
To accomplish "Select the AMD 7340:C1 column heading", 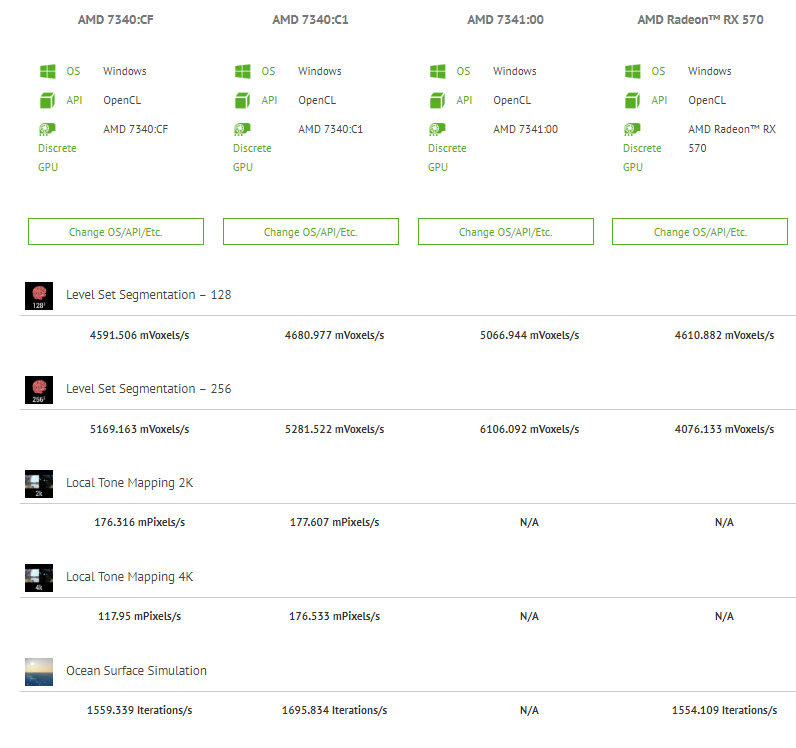I will [311, 20].
